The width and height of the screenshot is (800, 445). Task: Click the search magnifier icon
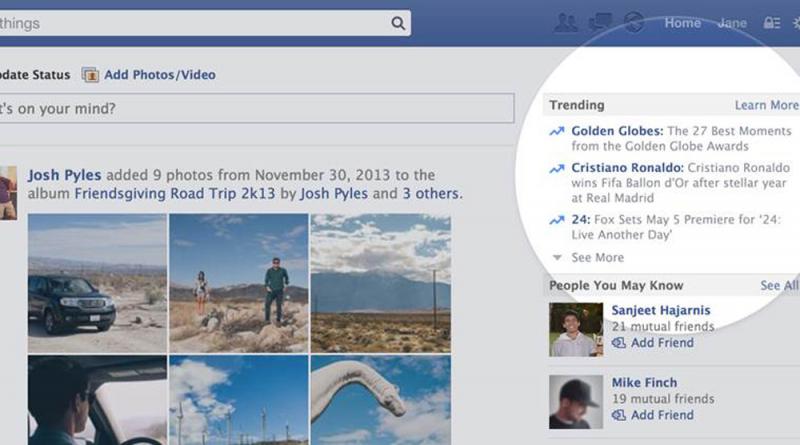[x=398, y=23]
